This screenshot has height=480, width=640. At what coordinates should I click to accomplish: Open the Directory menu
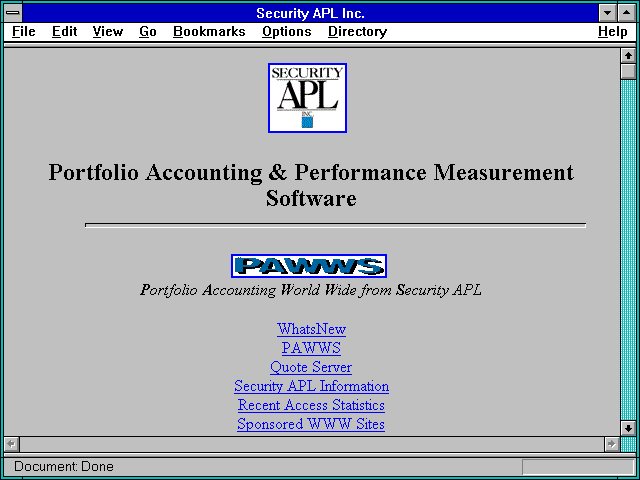[x=357, y=31]
